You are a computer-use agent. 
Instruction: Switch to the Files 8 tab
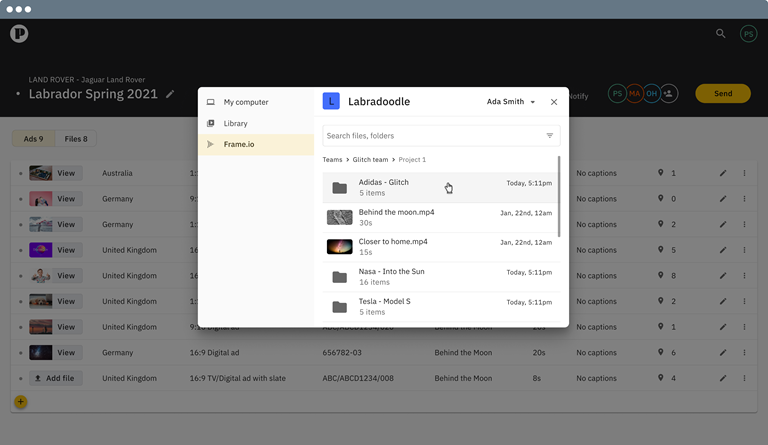click(x=76, y=139)
